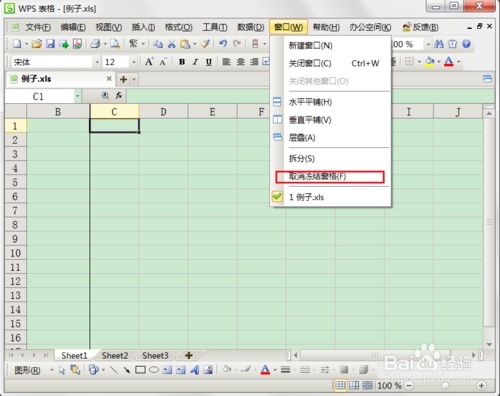Open the 数据(D) menu
The width and height of the screenshot is (500, 396).
point(251,27)
